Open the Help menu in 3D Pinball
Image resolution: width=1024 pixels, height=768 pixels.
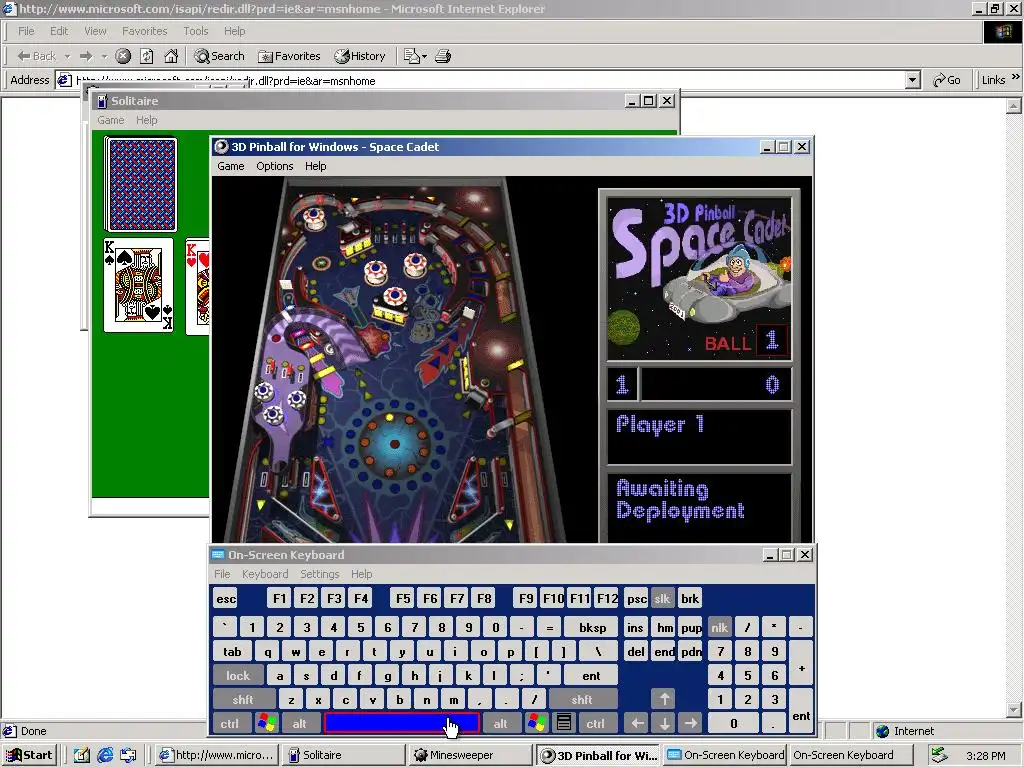(x=315, y=166)
